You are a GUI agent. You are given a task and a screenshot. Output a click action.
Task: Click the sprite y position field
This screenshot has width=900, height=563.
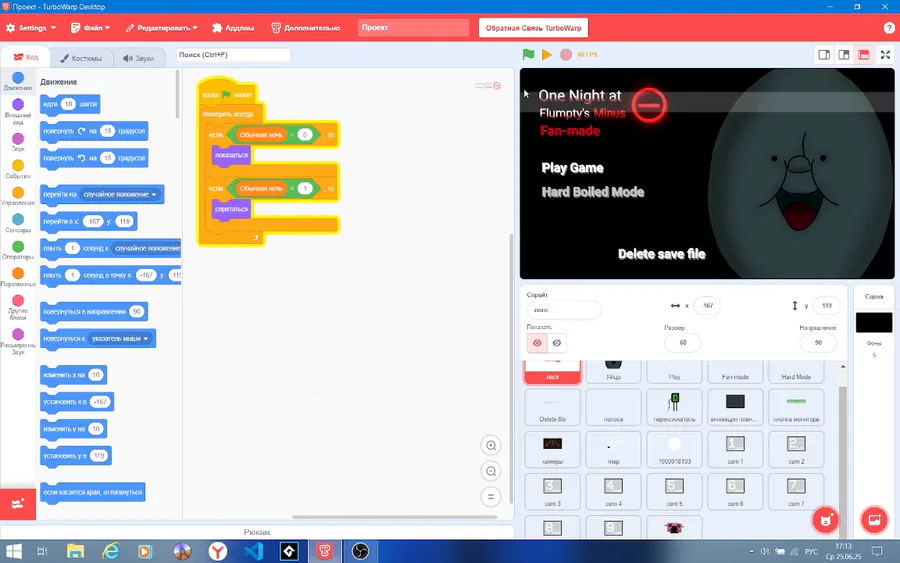coord(826,306)
